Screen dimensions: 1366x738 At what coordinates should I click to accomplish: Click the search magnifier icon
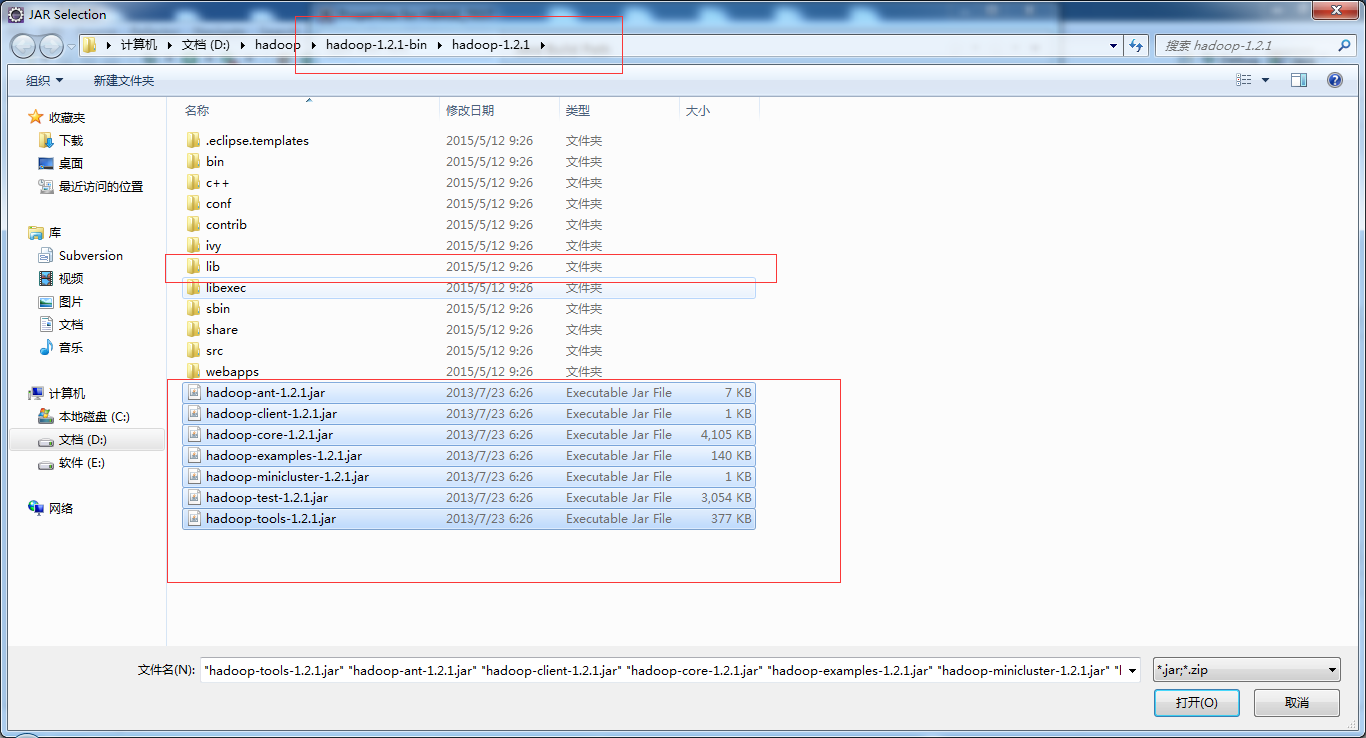tap(1344, 45)
